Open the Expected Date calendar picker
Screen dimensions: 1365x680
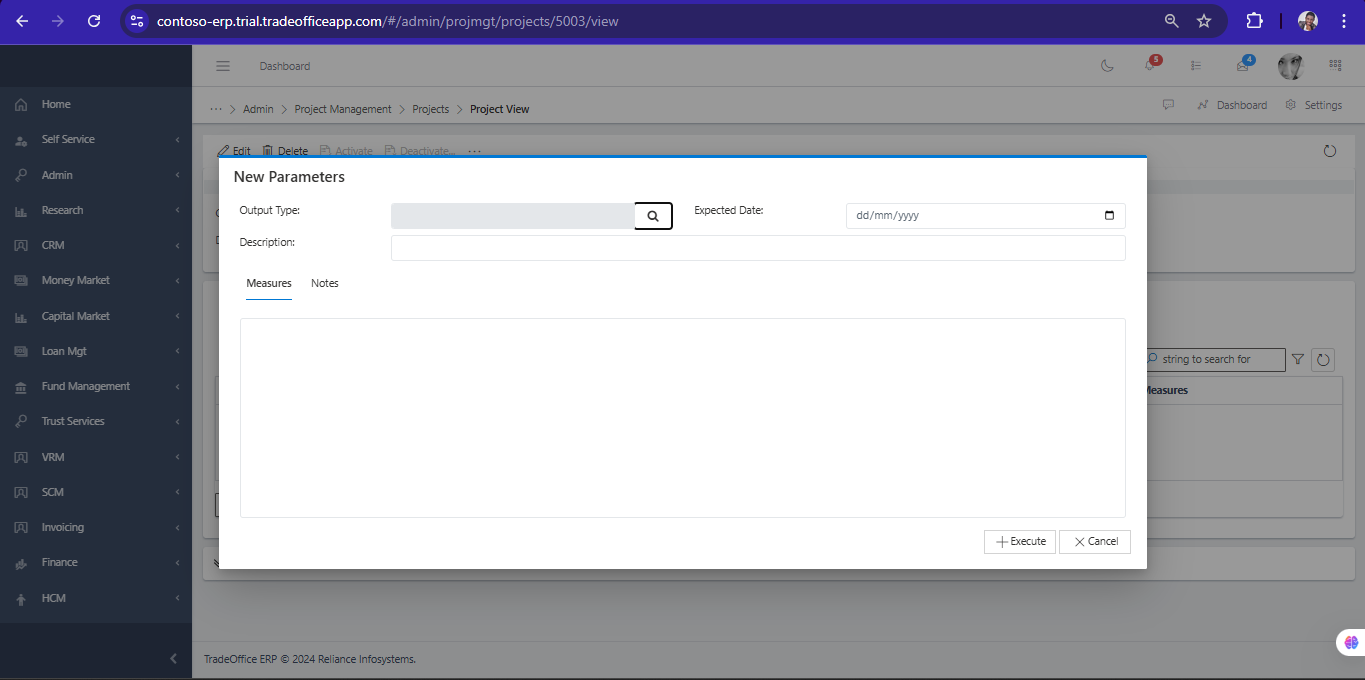pos(1109,216)
